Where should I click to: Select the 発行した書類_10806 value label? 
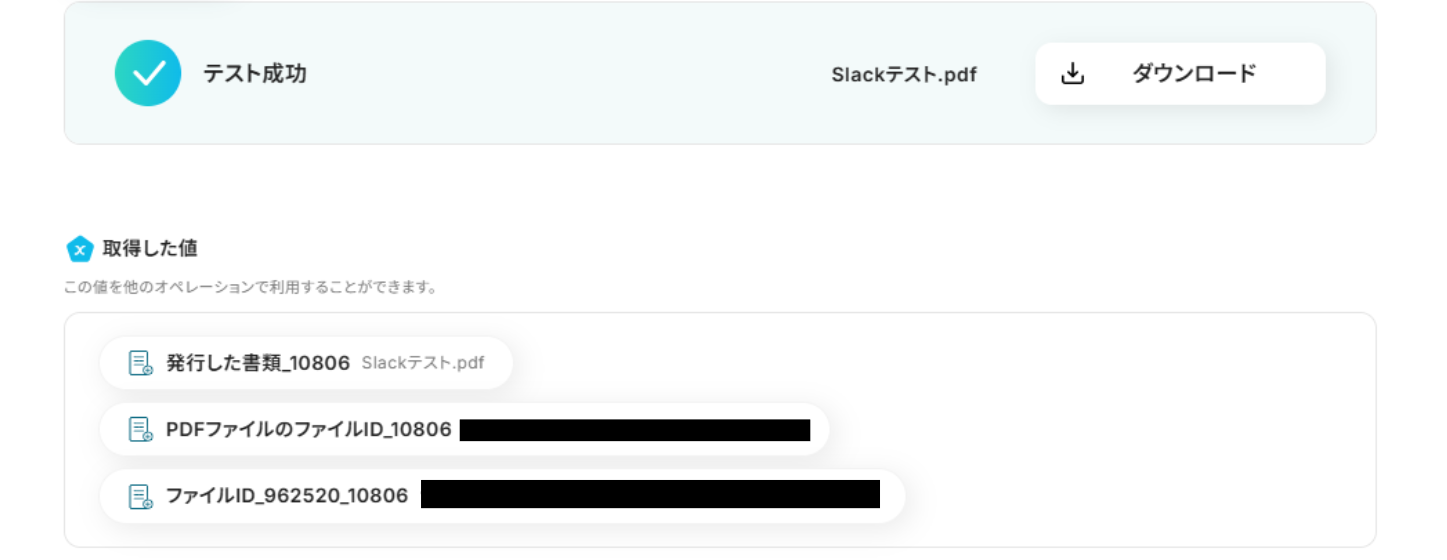click(x=258, y=363)
